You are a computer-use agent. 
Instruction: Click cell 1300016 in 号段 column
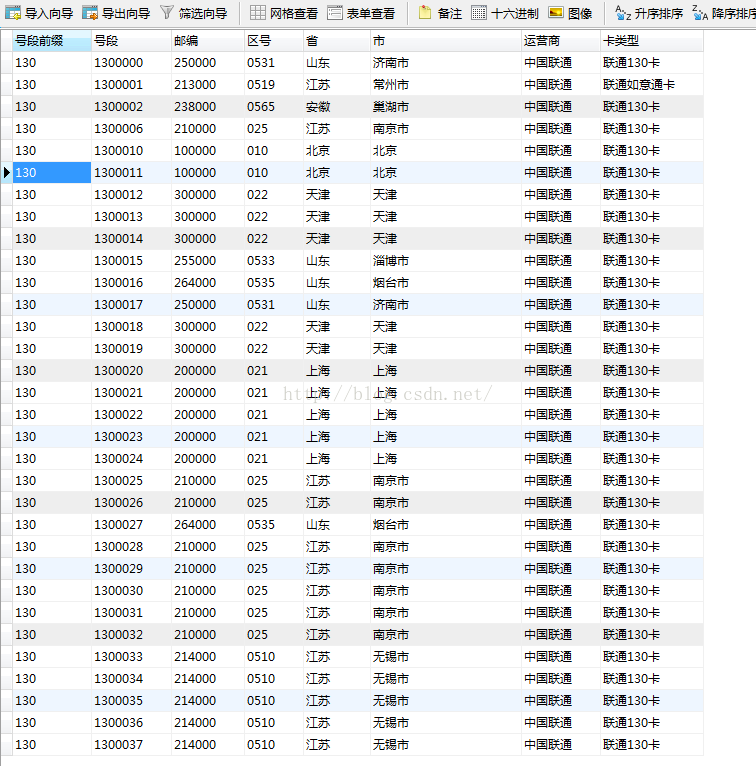click(131, 282)
